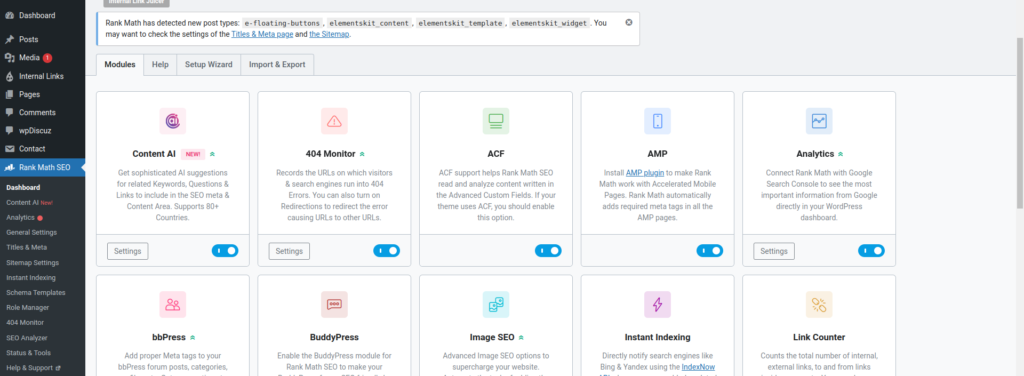Viewport: 1024px width, 376px height.
Task: Click the NEW! badge beside Content AI title
Action: click(x=193, y=154)
